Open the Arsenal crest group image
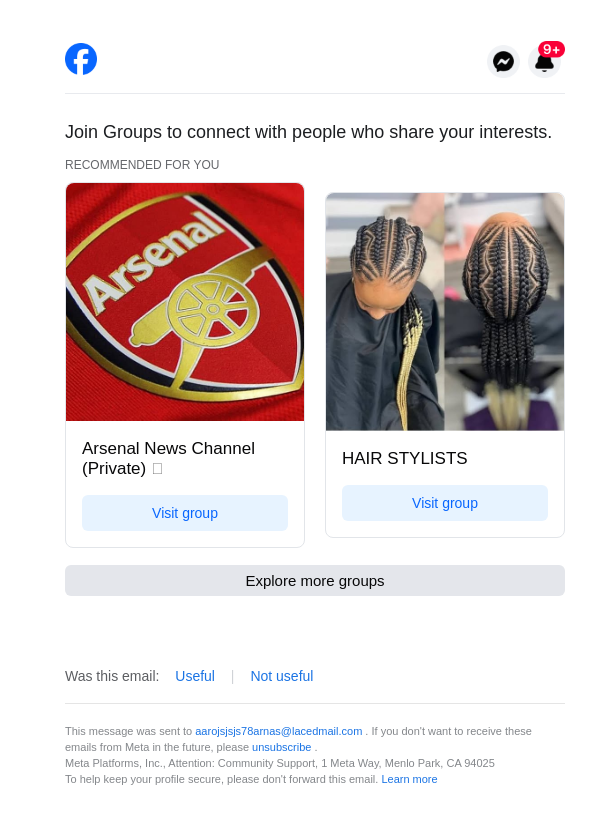The width and height of the screenshot is (600, 825). 185,302
